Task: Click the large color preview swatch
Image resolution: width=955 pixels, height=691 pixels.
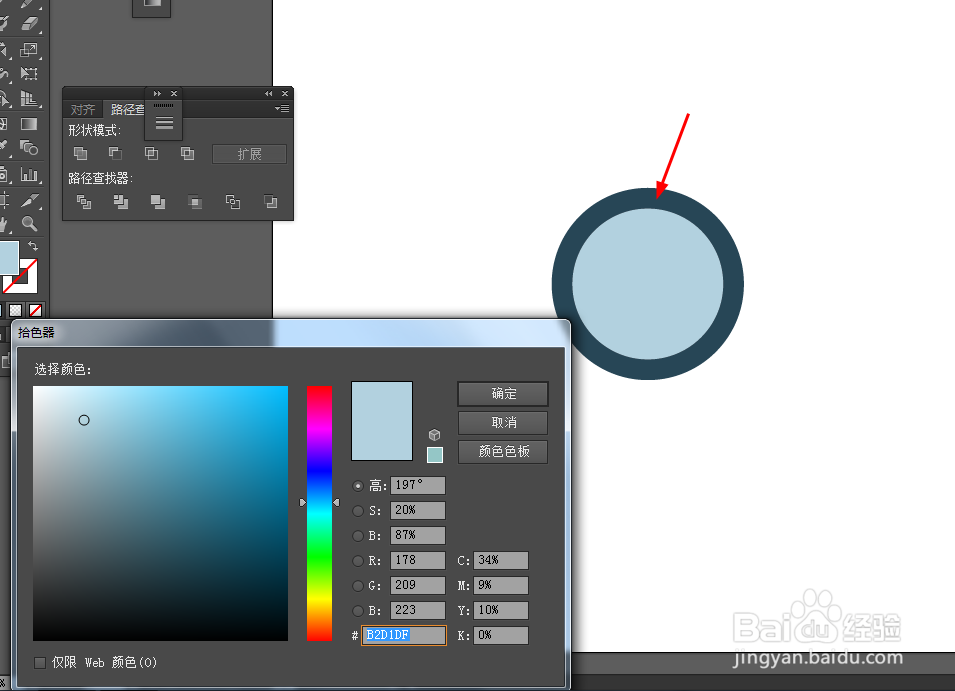Action: pos(382,421)
